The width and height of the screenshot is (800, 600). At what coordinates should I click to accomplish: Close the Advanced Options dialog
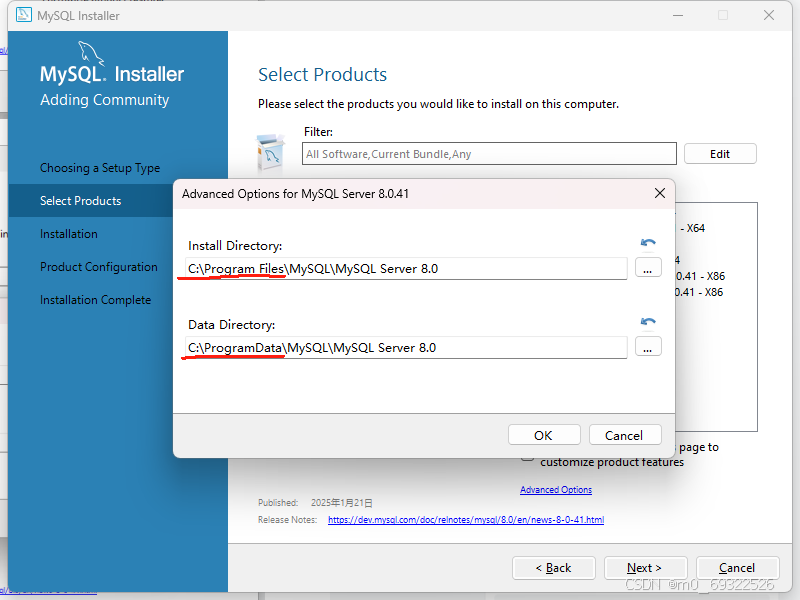660,193
